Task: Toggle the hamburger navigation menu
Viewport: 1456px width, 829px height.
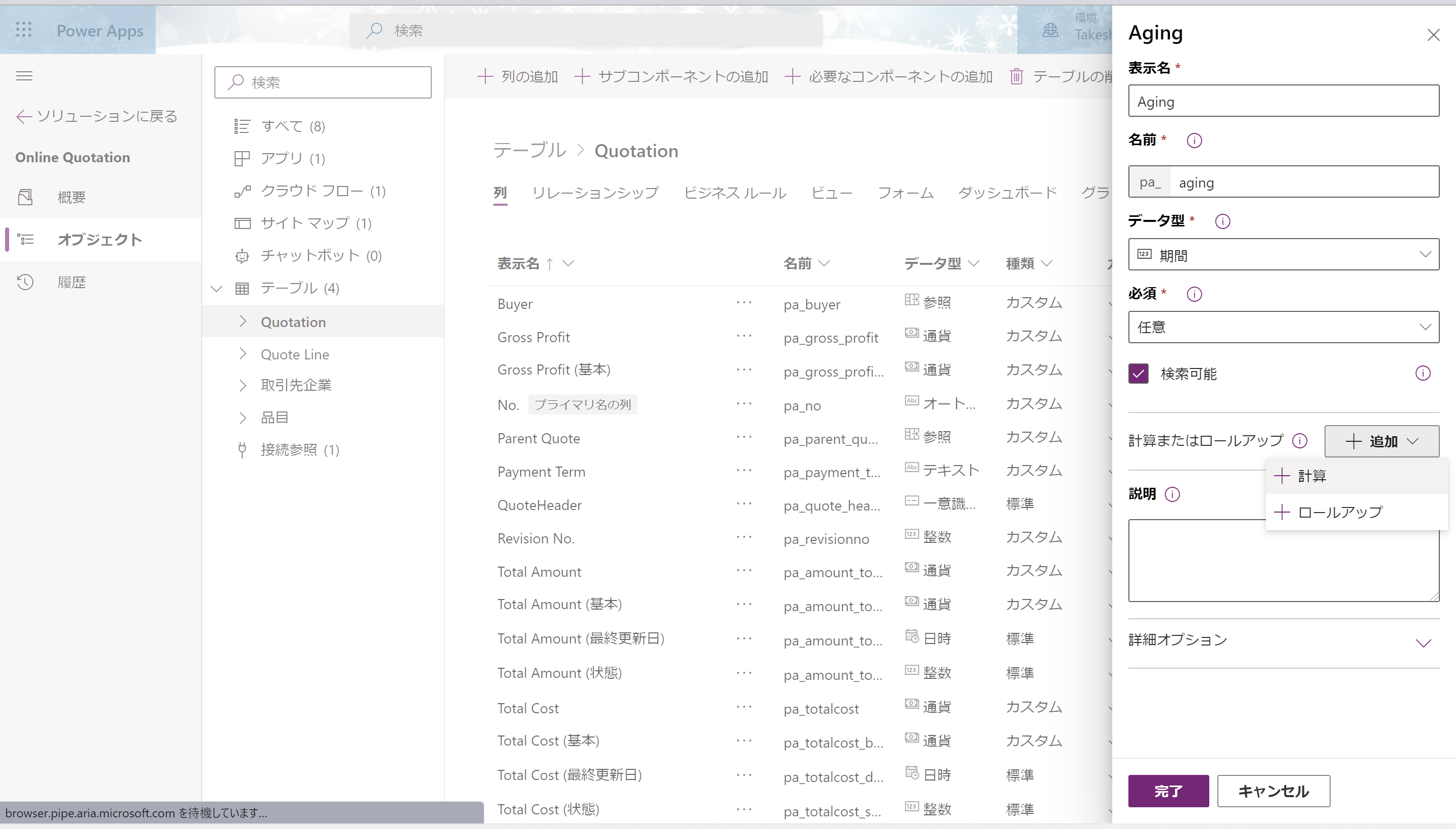Action: tap(24, 76)
